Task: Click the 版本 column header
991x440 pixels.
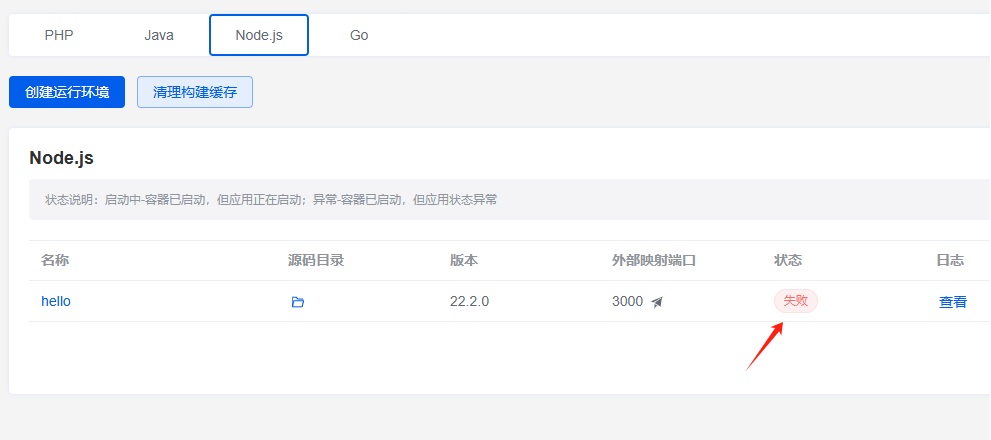Action: point(464,260)
